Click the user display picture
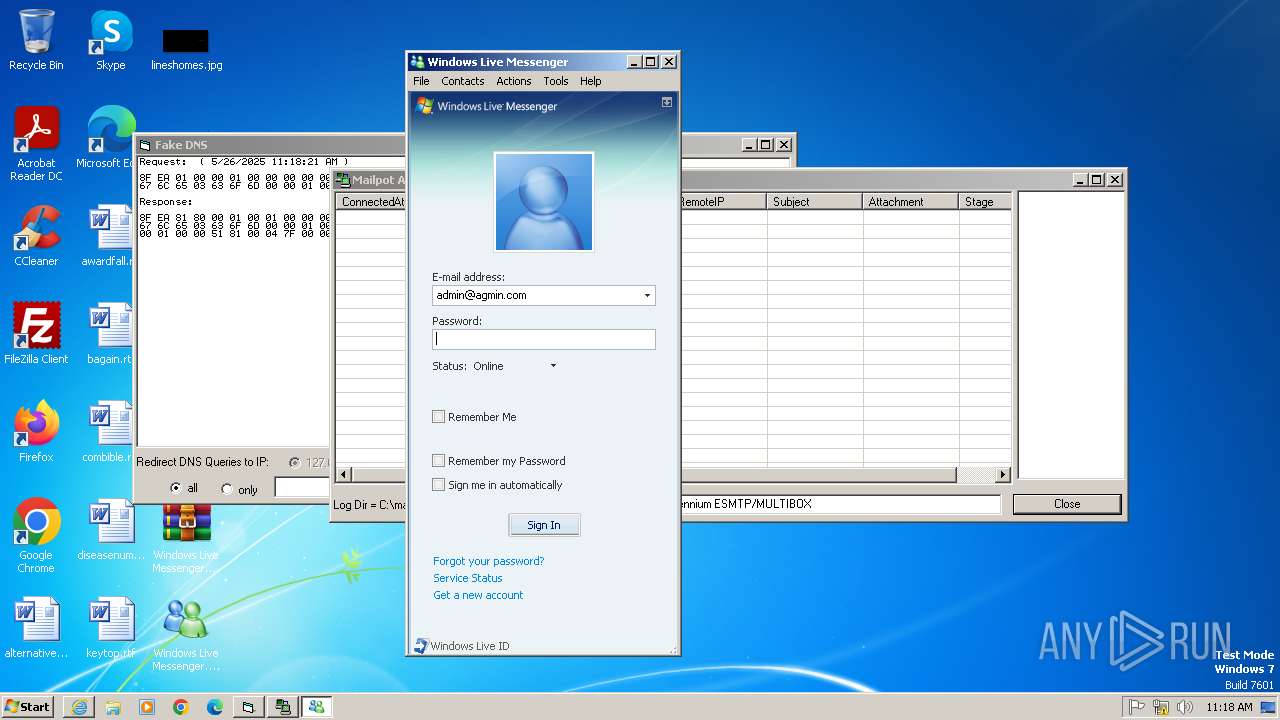 click(x=544, y=202)
